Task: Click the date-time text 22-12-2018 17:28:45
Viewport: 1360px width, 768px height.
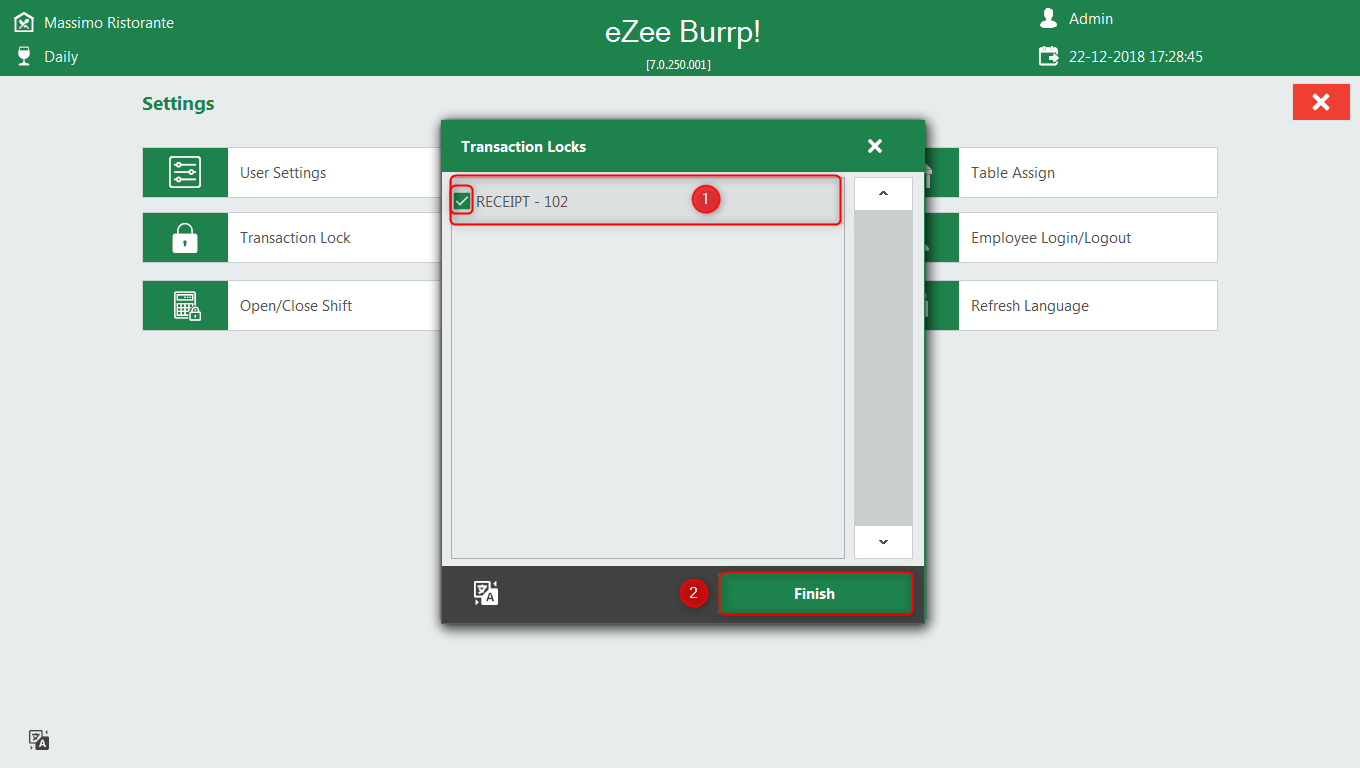Action: click(x=1136, y=57)
